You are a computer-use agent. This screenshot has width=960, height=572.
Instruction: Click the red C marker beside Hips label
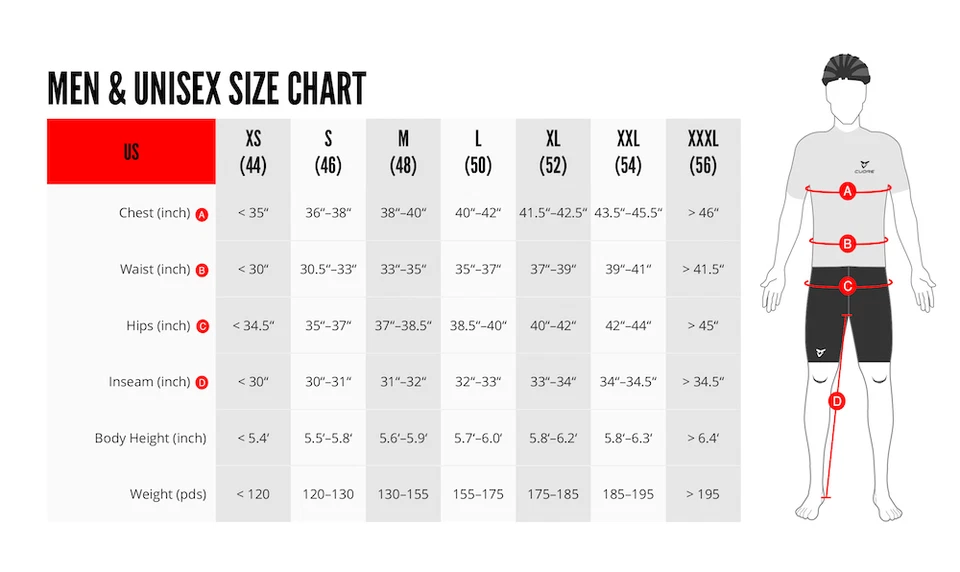(202, 326)
